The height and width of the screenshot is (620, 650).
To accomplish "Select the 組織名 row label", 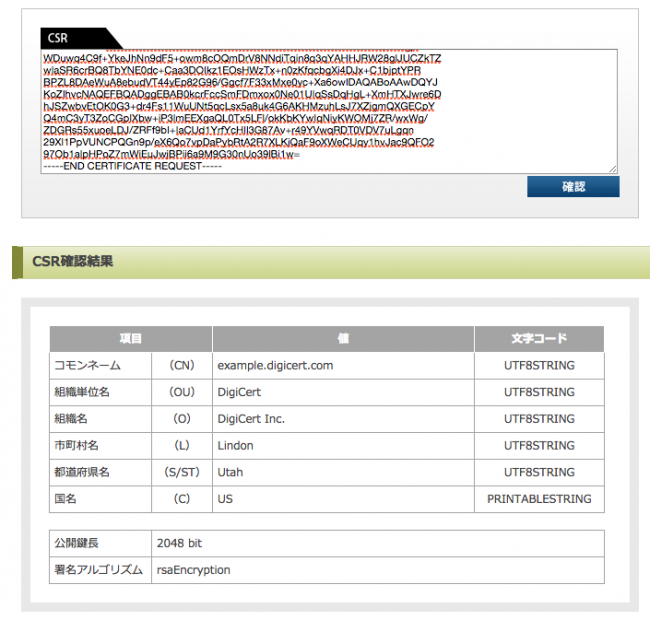I will (71, 419).
